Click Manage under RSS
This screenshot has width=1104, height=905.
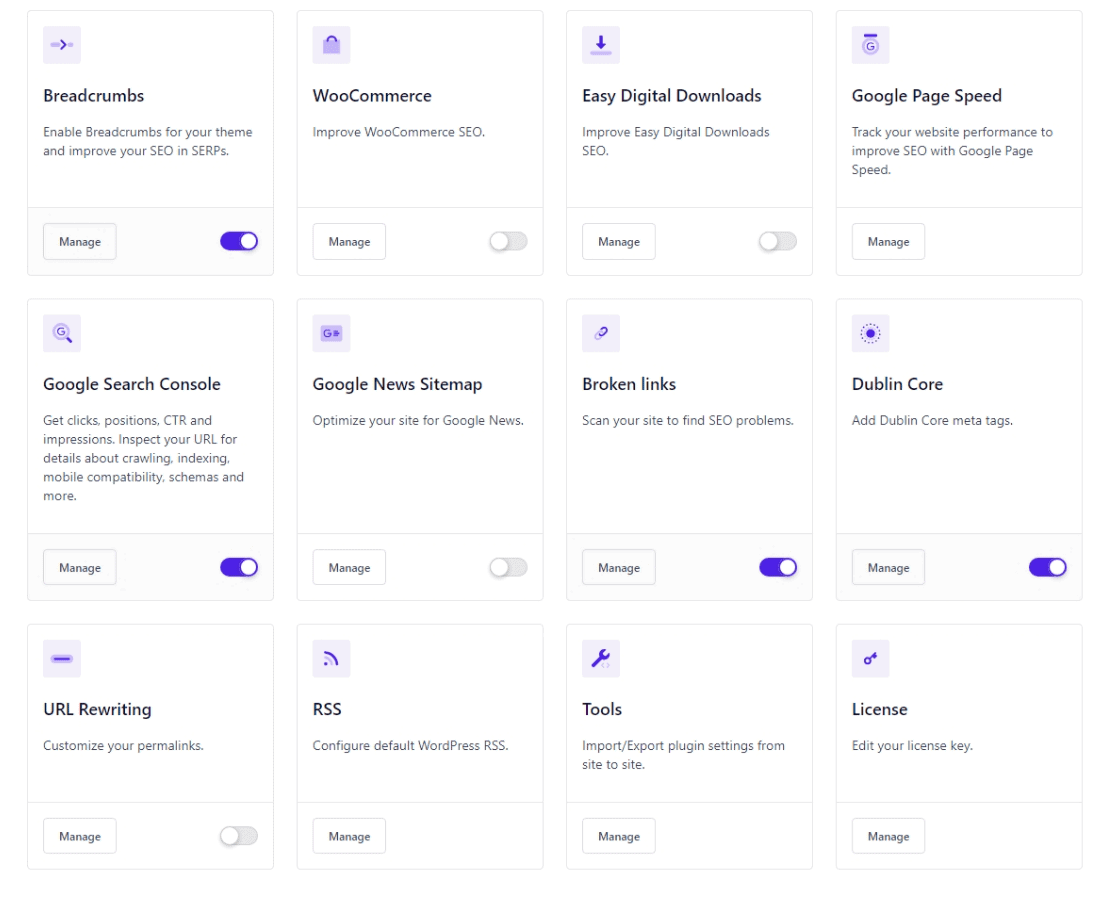tap(349, 837)
